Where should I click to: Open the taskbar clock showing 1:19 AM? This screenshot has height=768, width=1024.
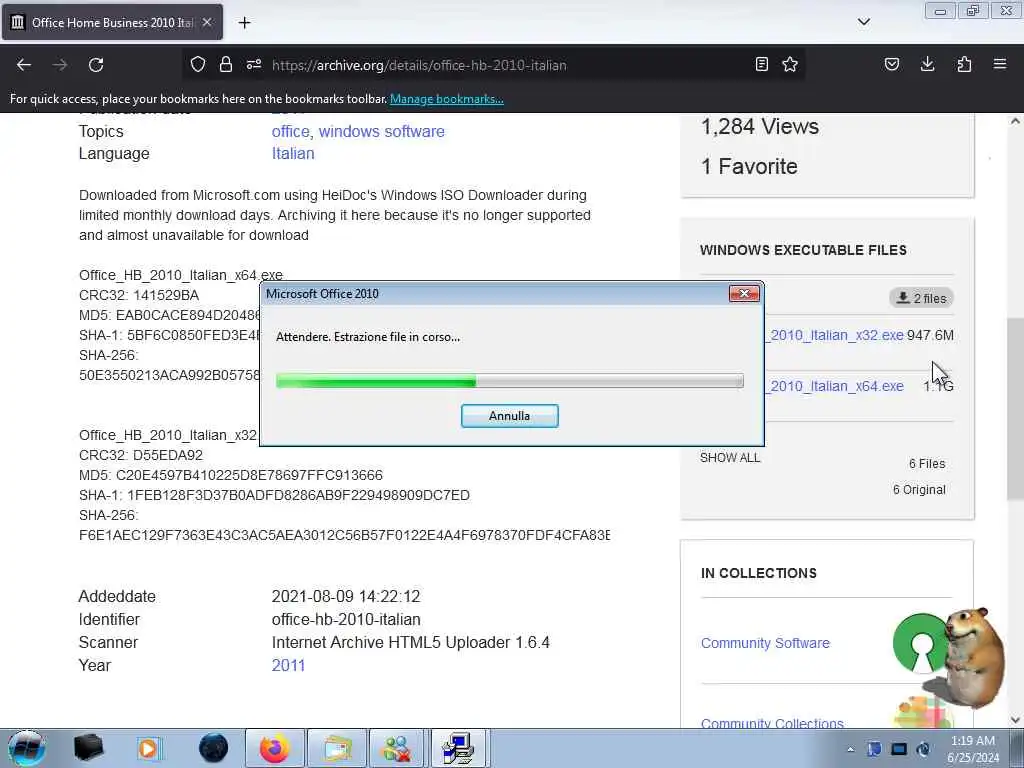point(973,749)
